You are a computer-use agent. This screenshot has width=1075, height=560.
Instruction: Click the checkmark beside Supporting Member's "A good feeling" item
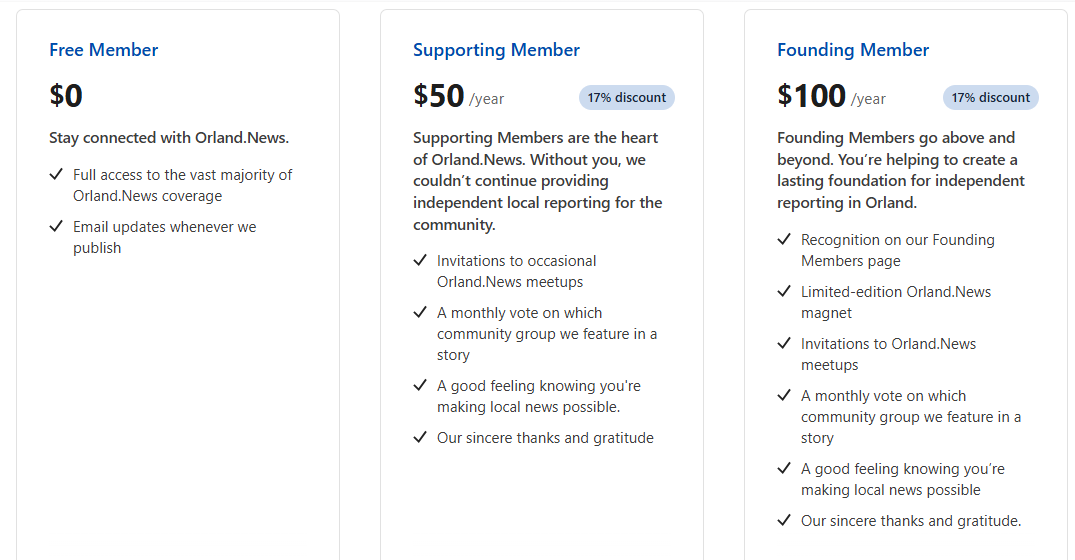[420, 386]
